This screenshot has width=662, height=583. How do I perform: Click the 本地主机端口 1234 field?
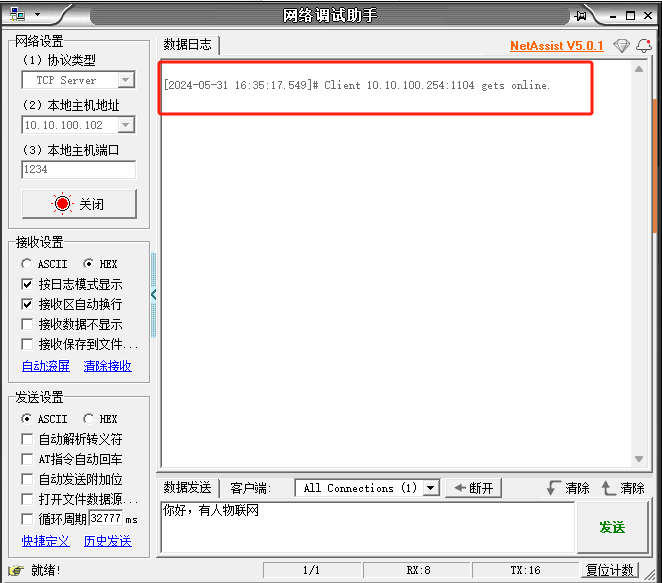(x=79, y=169)
